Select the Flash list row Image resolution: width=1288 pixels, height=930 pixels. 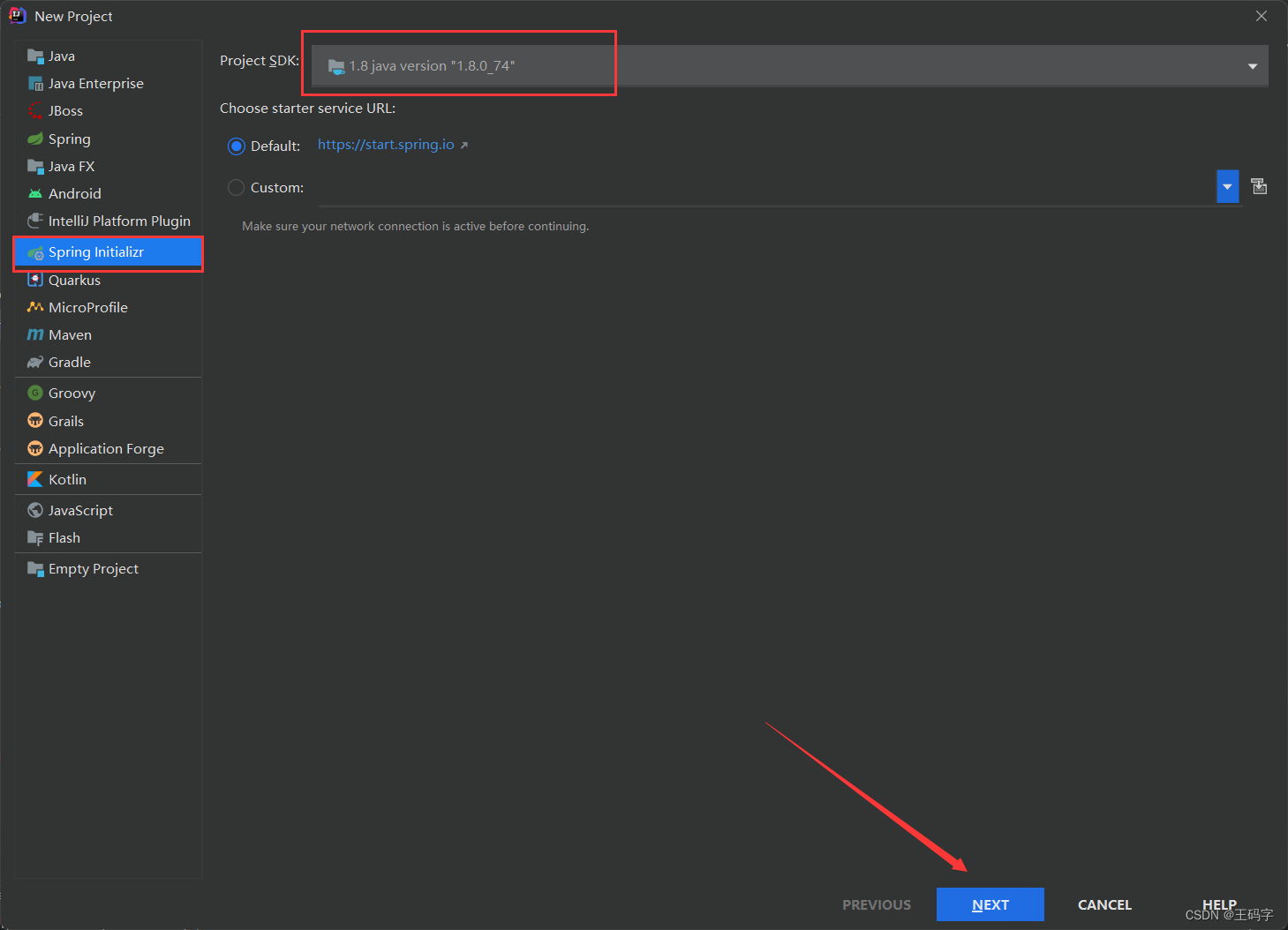click(108, 537)
